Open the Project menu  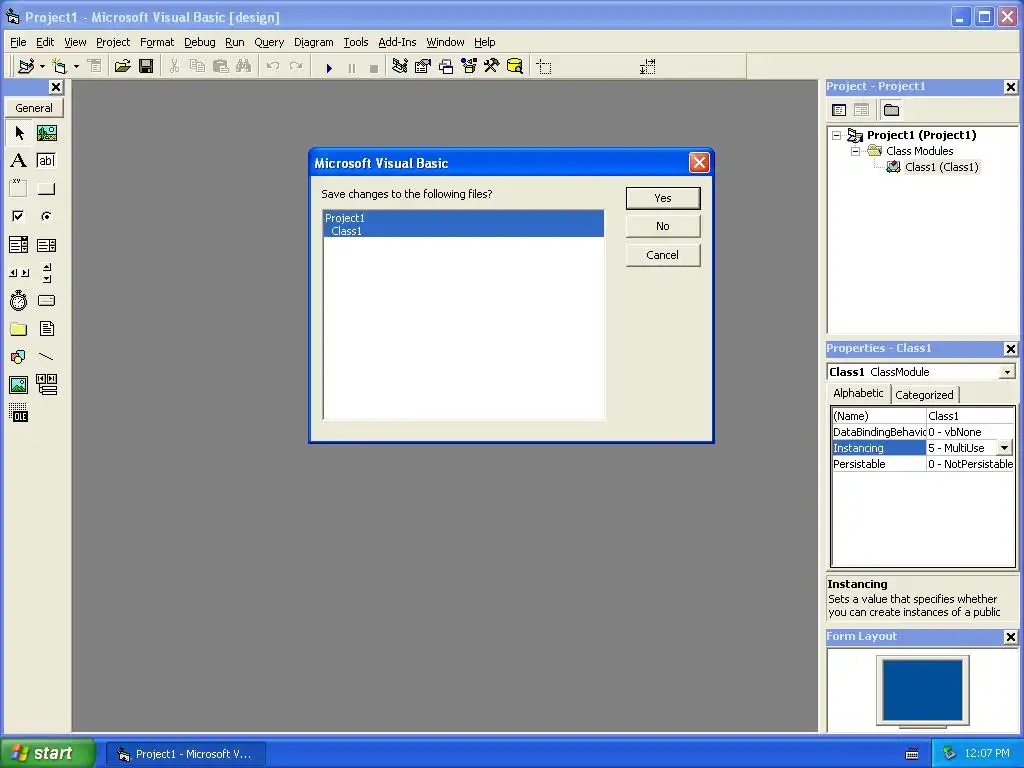(x=113, y=42)
